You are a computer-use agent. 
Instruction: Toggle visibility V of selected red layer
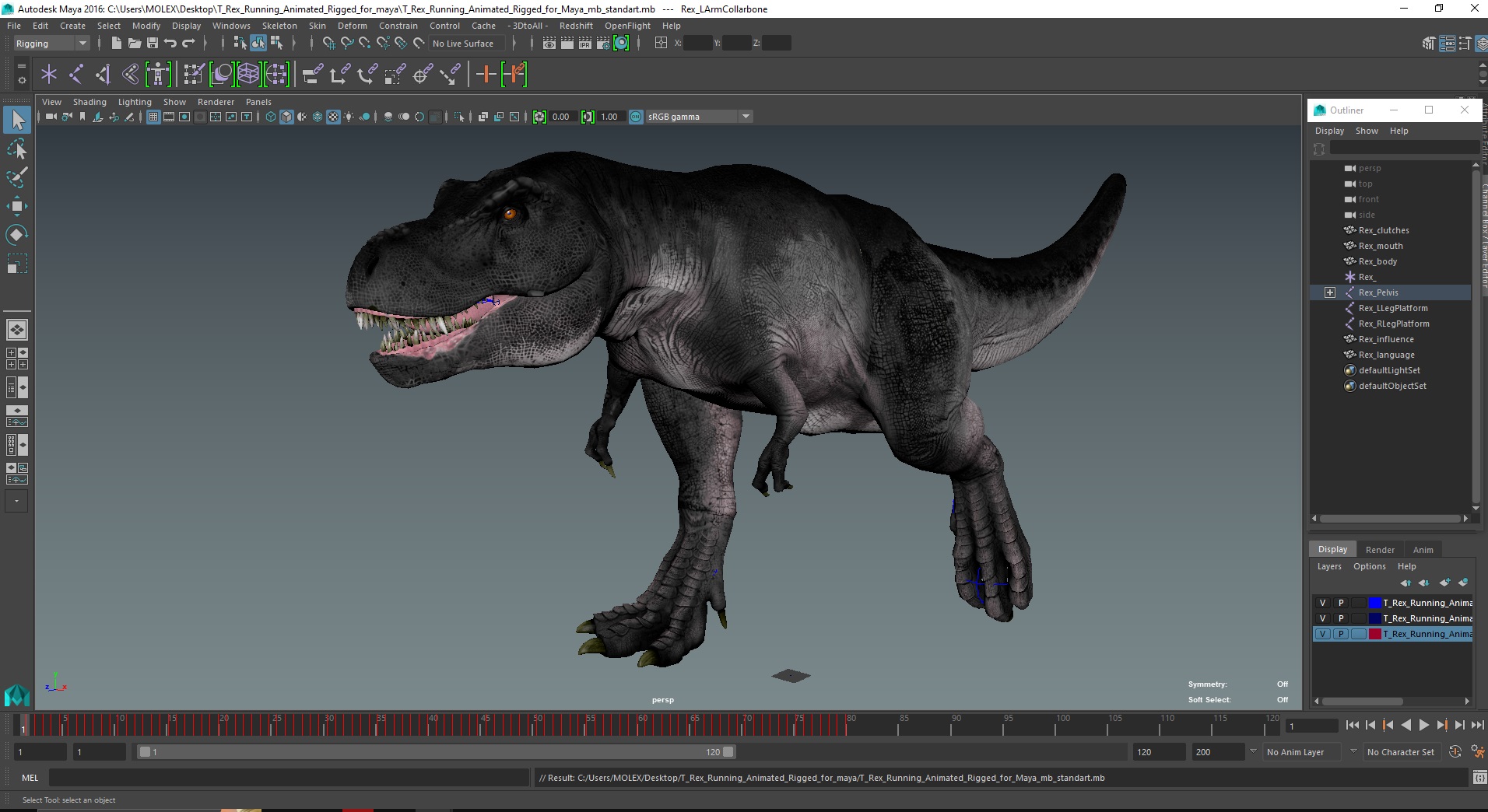[x=1322, y=634]
